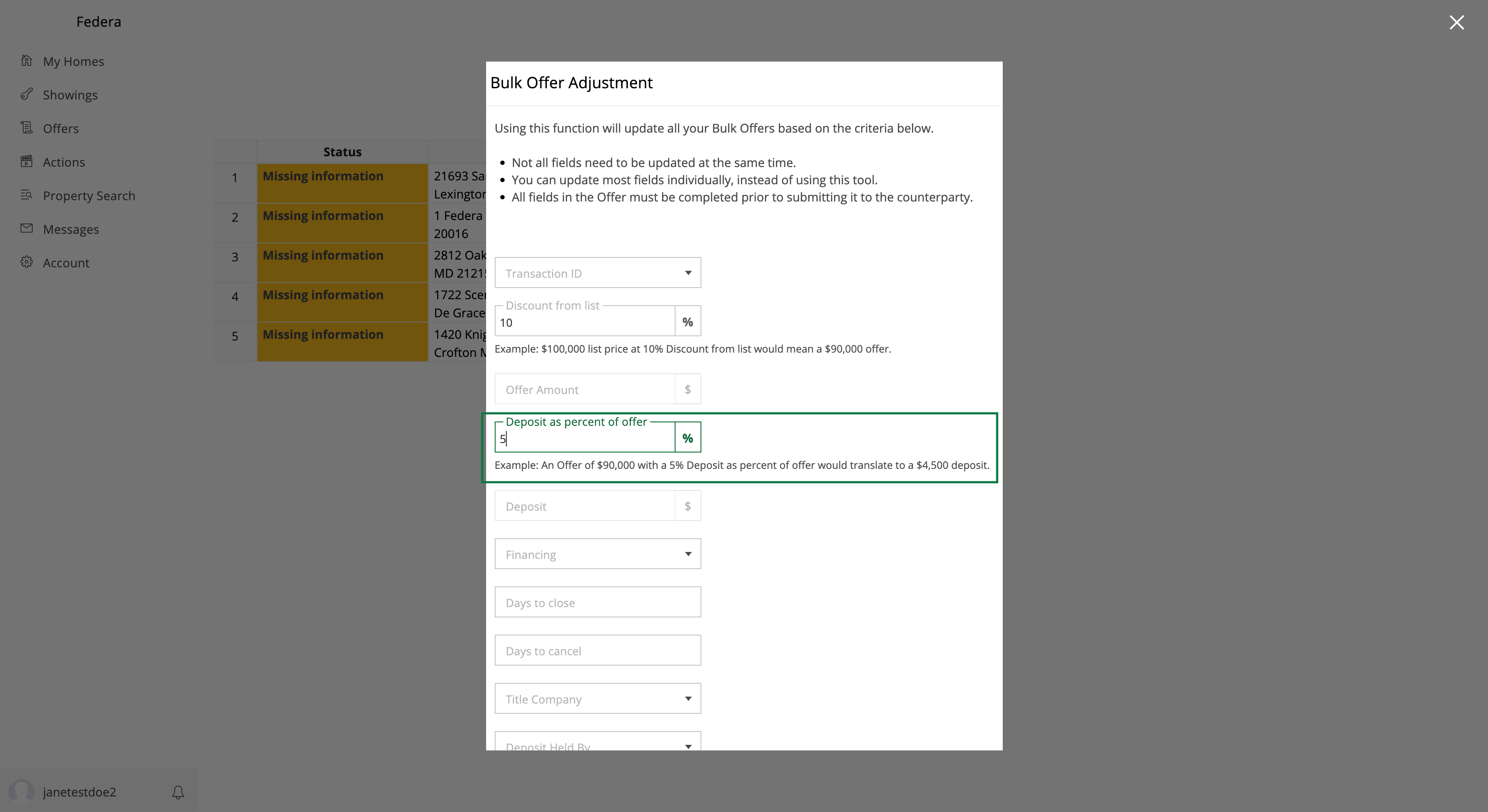Open Showings in the sidebar

coord(70,95)
